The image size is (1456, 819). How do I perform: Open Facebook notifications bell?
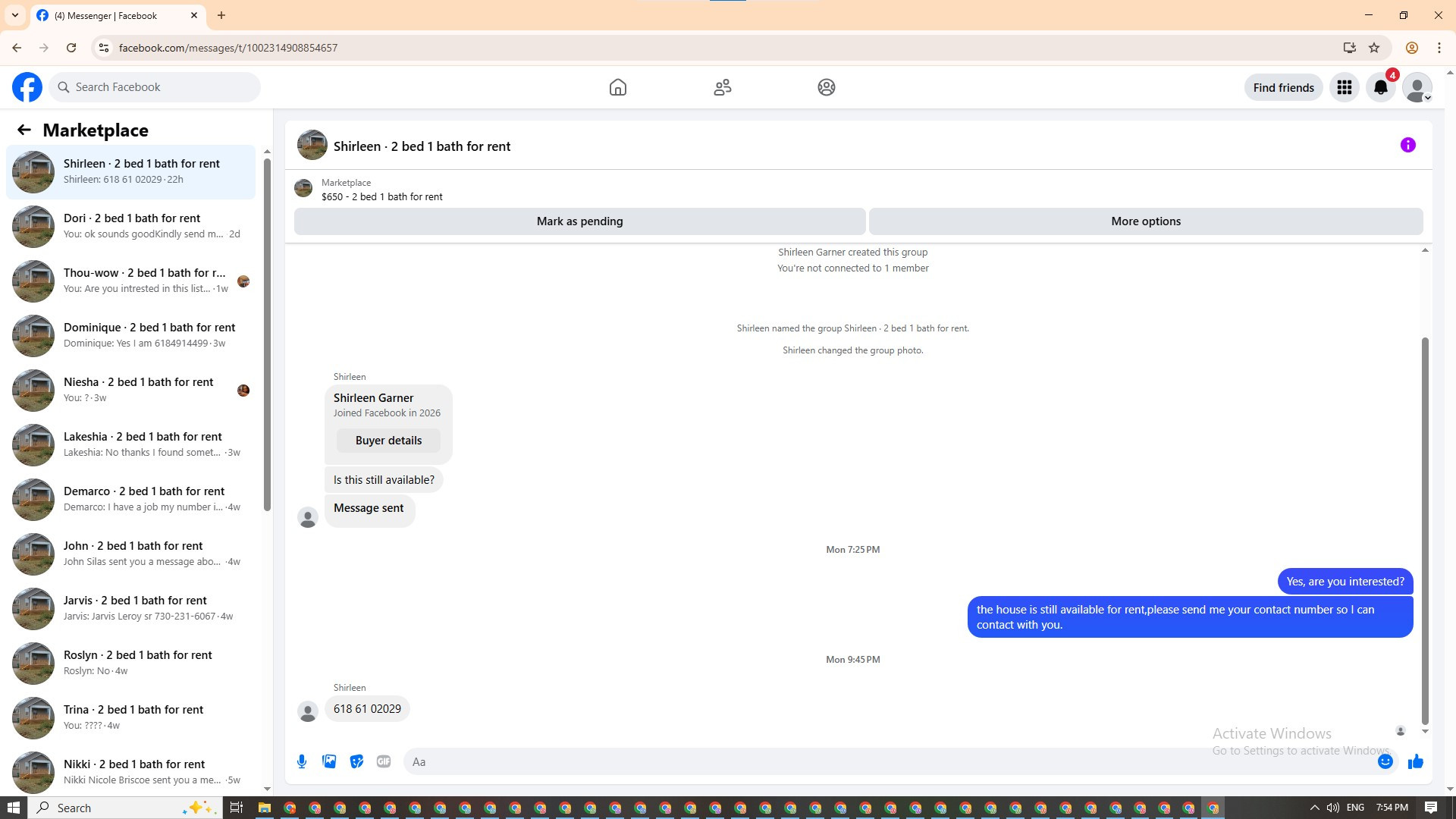pyautogui.click(x=1380, y=87)
